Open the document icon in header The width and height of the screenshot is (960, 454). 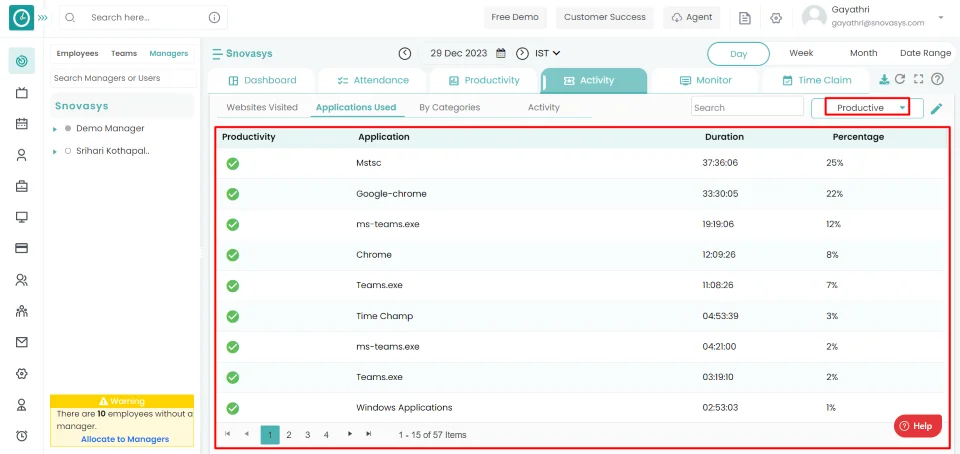744,18
